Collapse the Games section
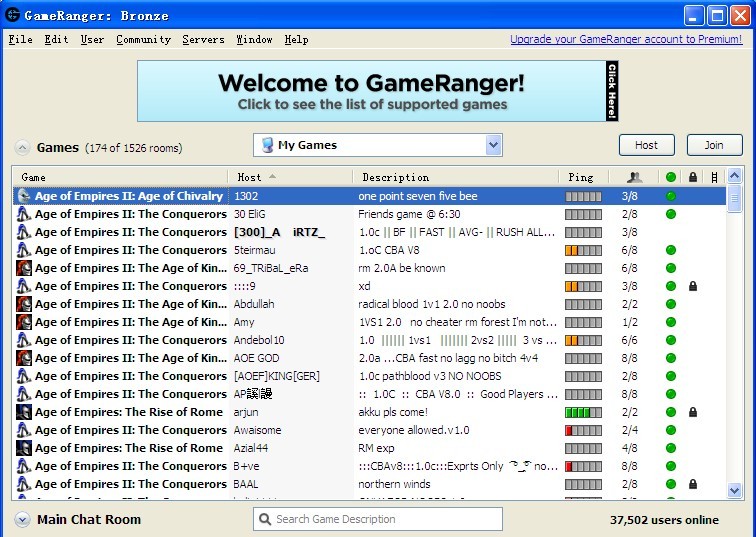 [22, 148]
